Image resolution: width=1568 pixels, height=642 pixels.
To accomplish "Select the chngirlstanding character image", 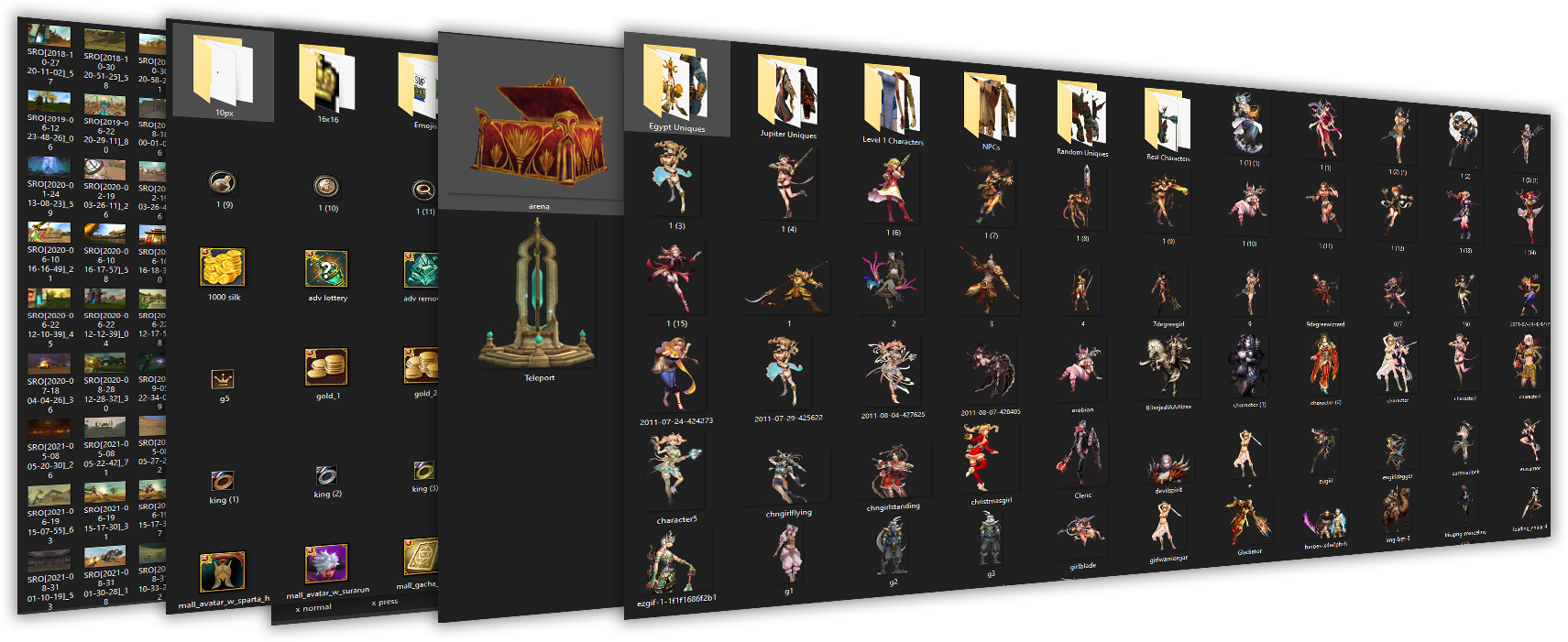I will click(x=892, y=469).
